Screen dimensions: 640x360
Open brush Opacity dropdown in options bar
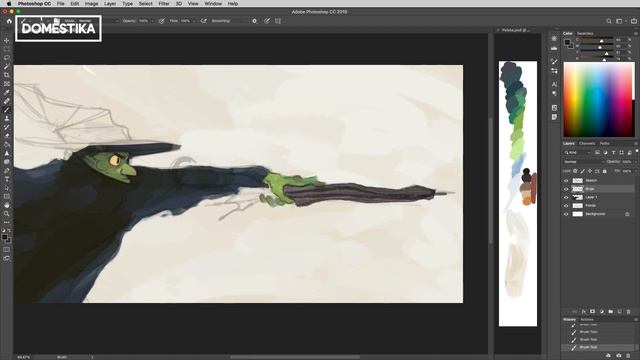coord(152,21)
